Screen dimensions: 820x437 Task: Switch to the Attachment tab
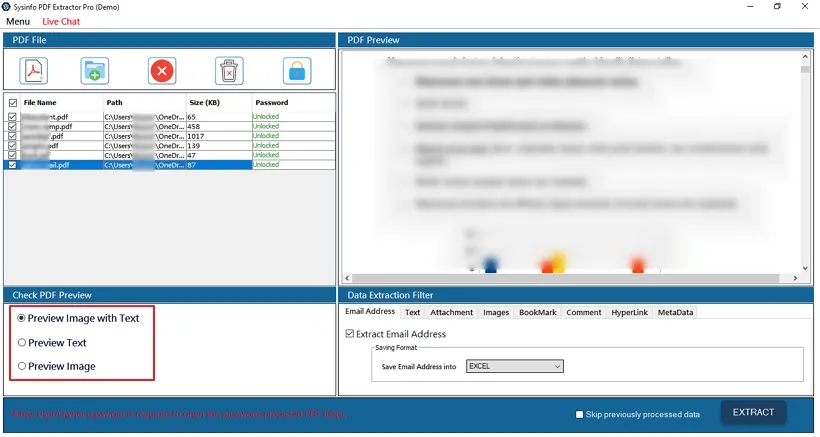coord(451,313)
